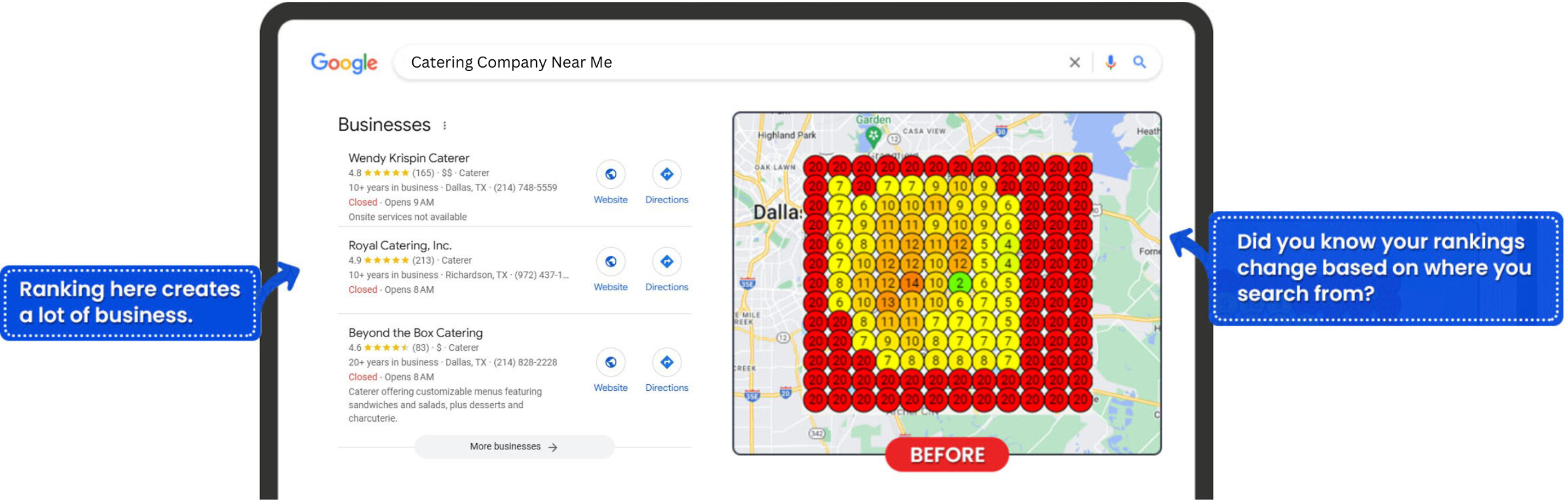
Task: Click Wendy Krispin Caterer's Website globe icon
Action: coord(610,174)
